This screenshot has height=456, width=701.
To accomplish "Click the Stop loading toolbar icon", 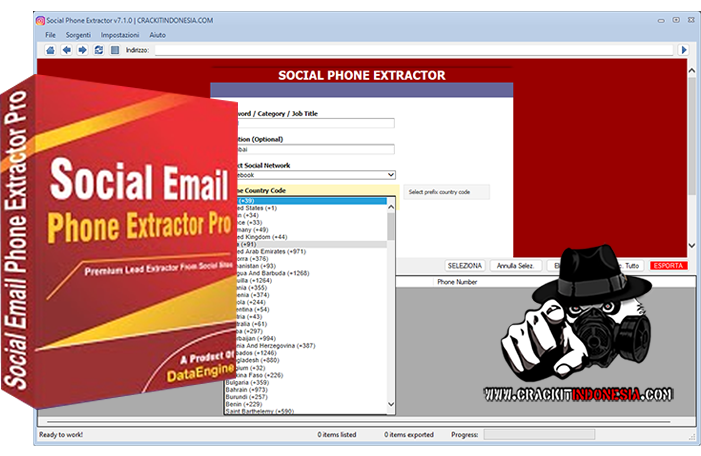I will (114, 49).
